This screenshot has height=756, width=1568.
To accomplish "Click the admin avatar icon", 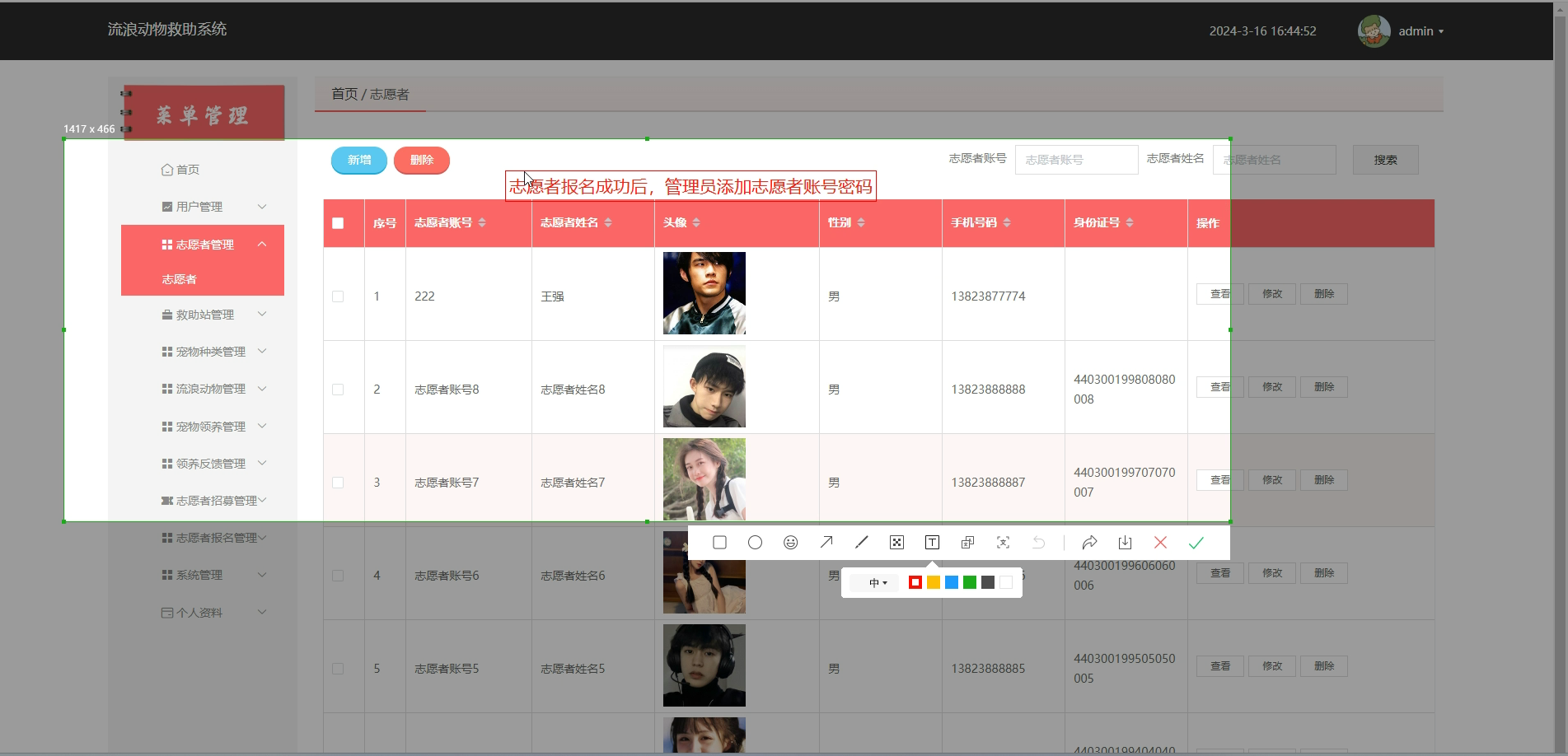I will [1374, 31].
